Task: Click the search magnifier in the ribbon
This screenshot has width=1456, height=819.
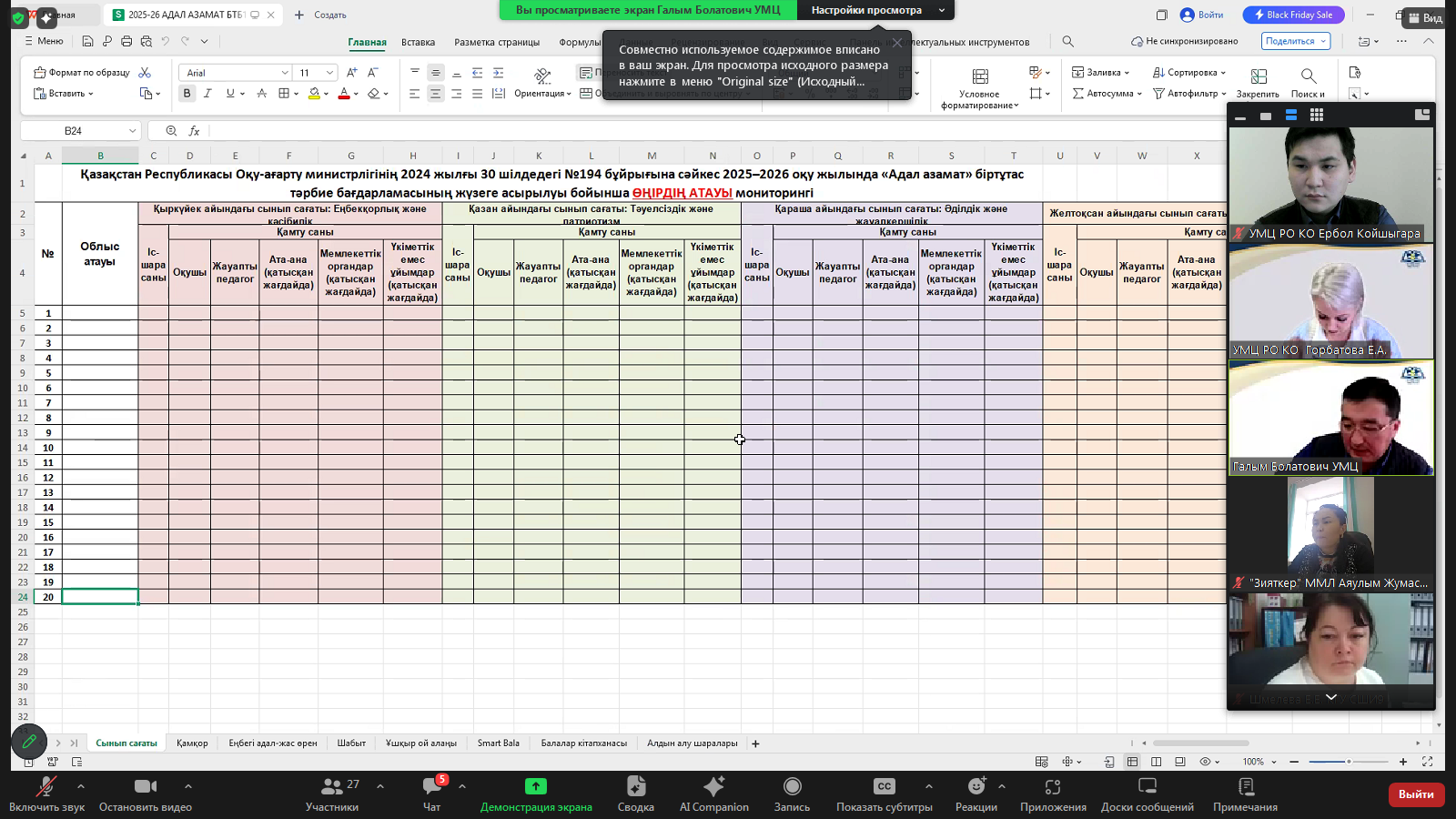Action: point(1068,42)
